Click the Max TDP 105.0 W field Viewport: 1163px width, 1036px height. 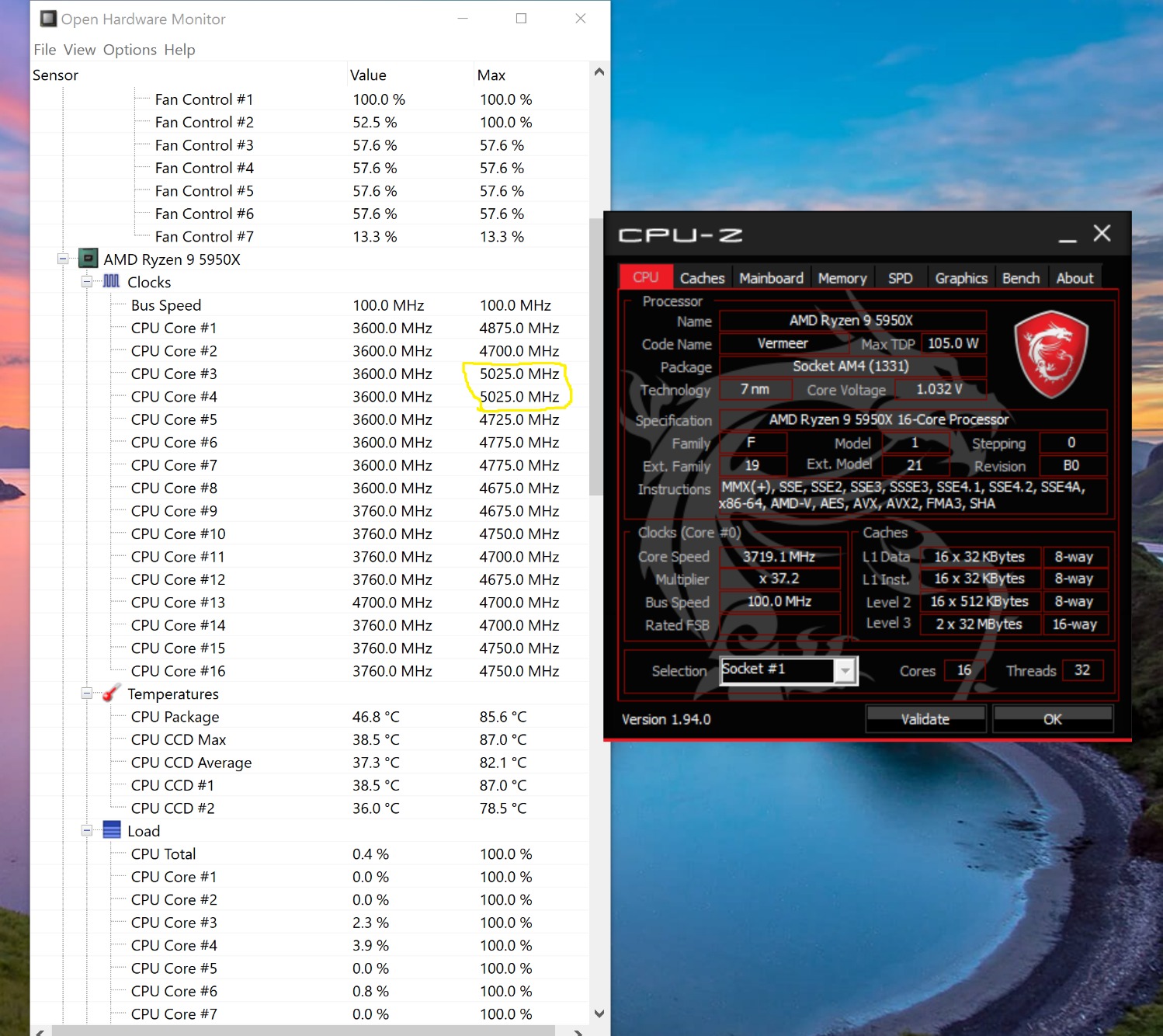click(x=953, y=343)
